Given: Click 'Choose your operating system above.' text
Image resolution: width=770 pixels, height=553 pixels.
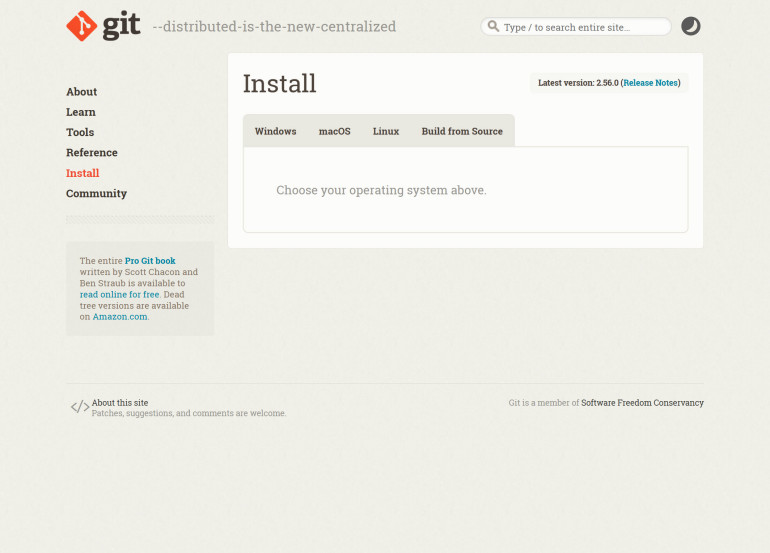Looking at the screenshot, I should click(x=381, y=190).
